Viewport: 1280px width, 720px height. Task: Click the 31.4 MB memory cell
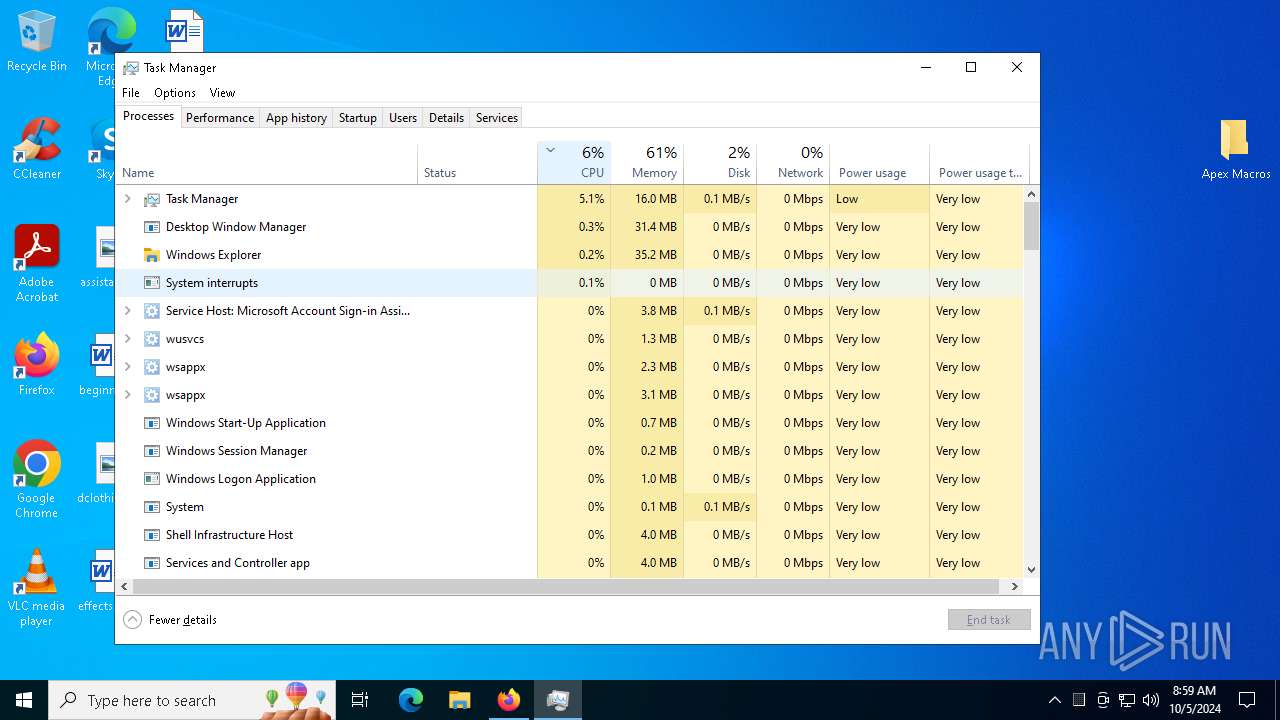647,227
